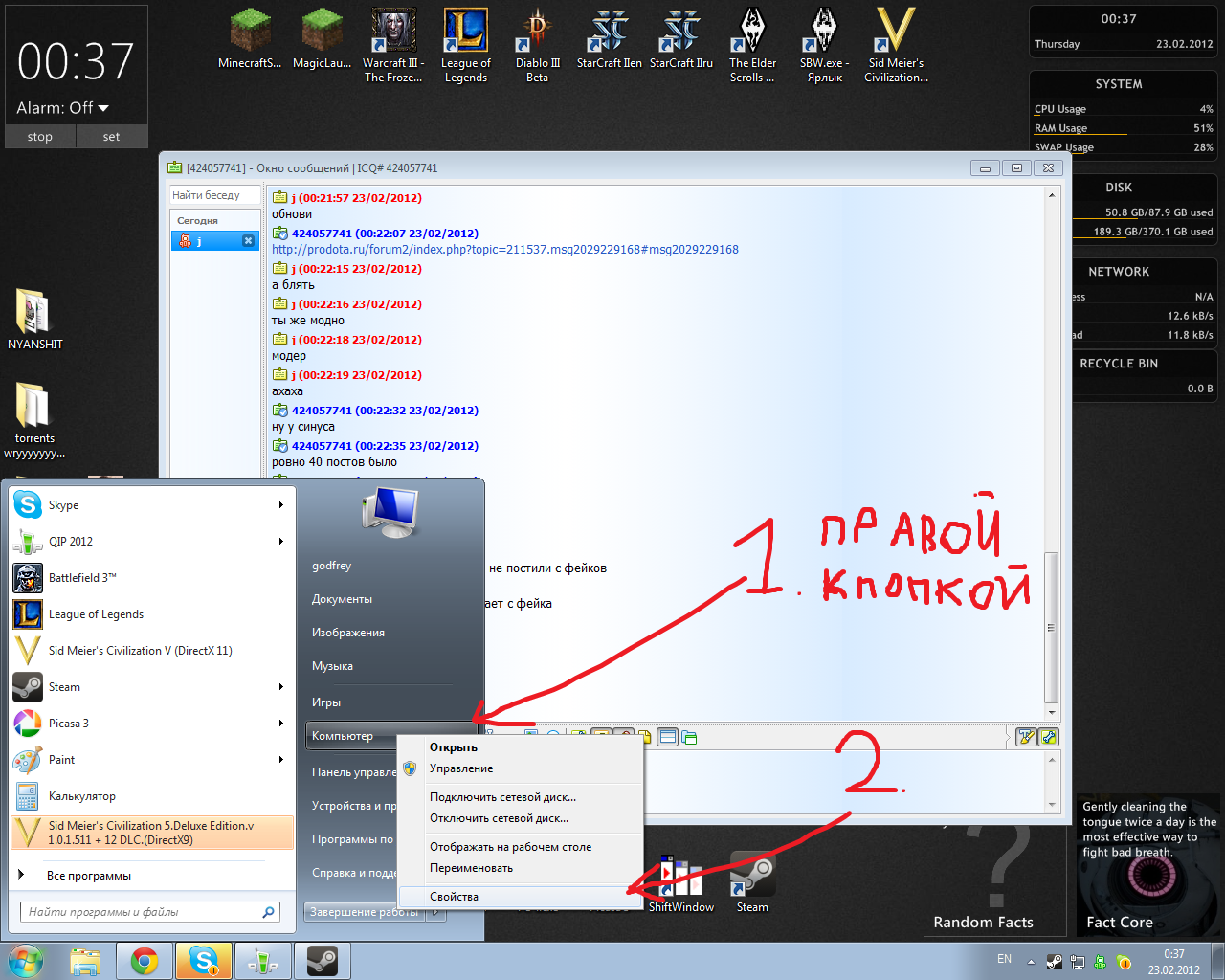1225x980 pixels.
Task: Select Свойства in the context menu
Action: point(454,897)
